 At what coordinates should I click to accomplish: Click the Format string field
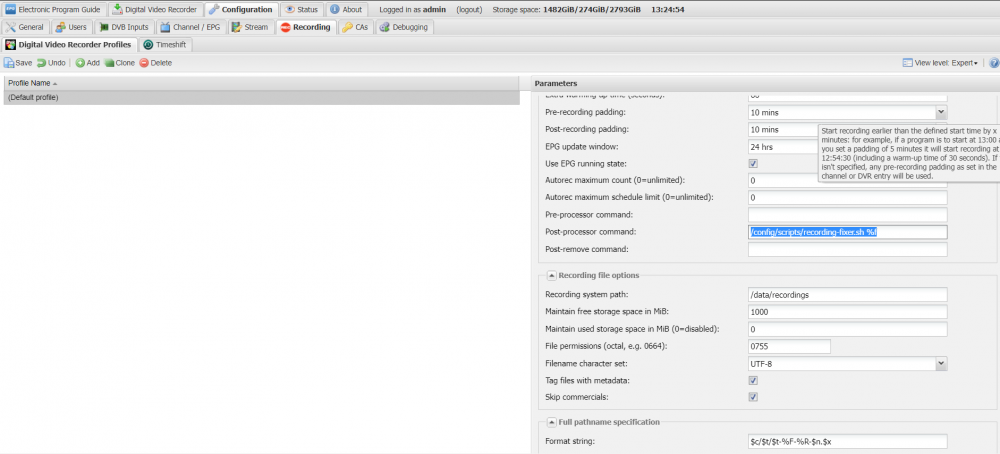[x=848, y=441]
